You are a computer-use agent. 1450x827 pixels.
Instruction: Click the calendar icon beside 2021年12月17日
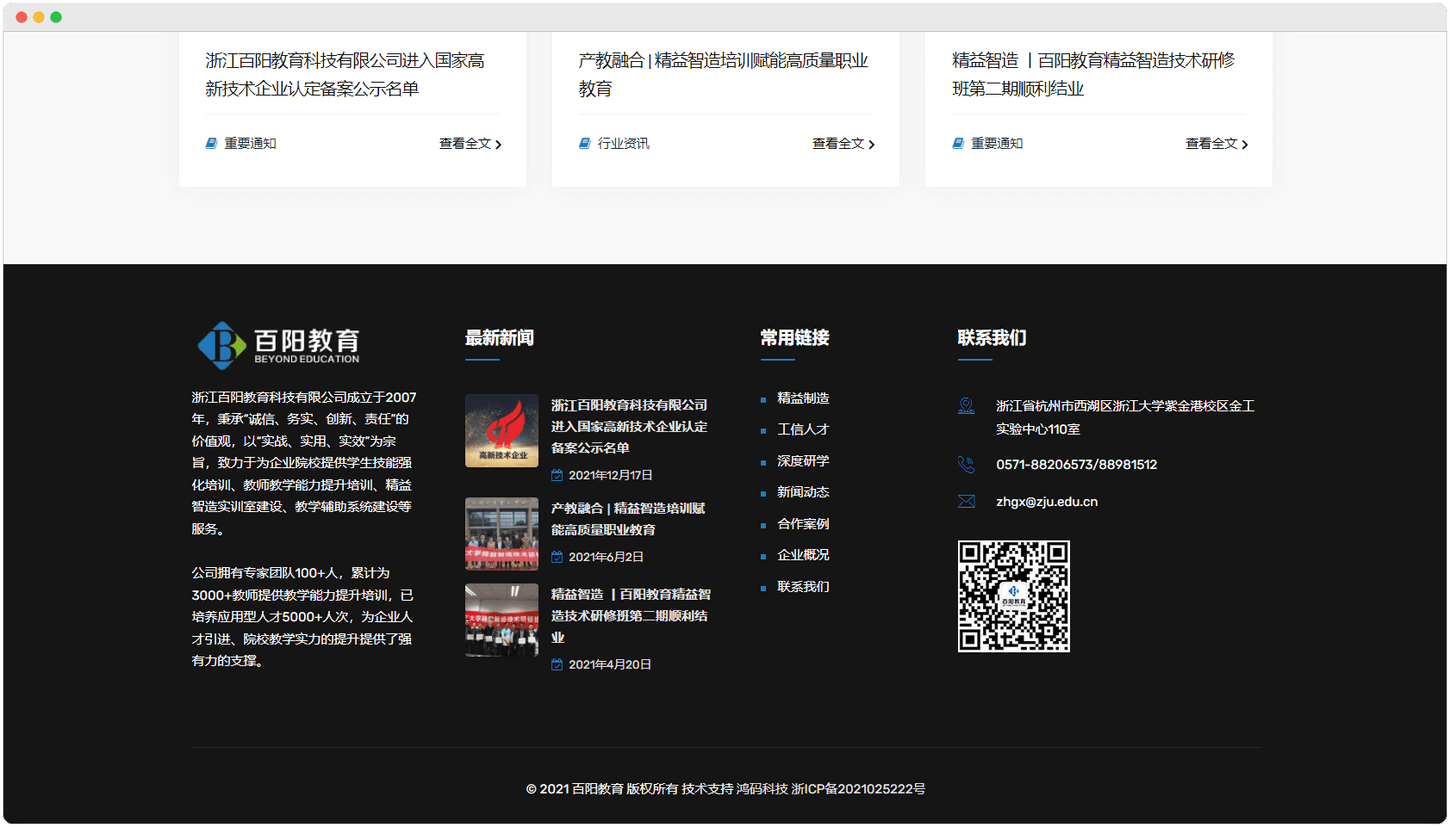[x=557, y=475]
